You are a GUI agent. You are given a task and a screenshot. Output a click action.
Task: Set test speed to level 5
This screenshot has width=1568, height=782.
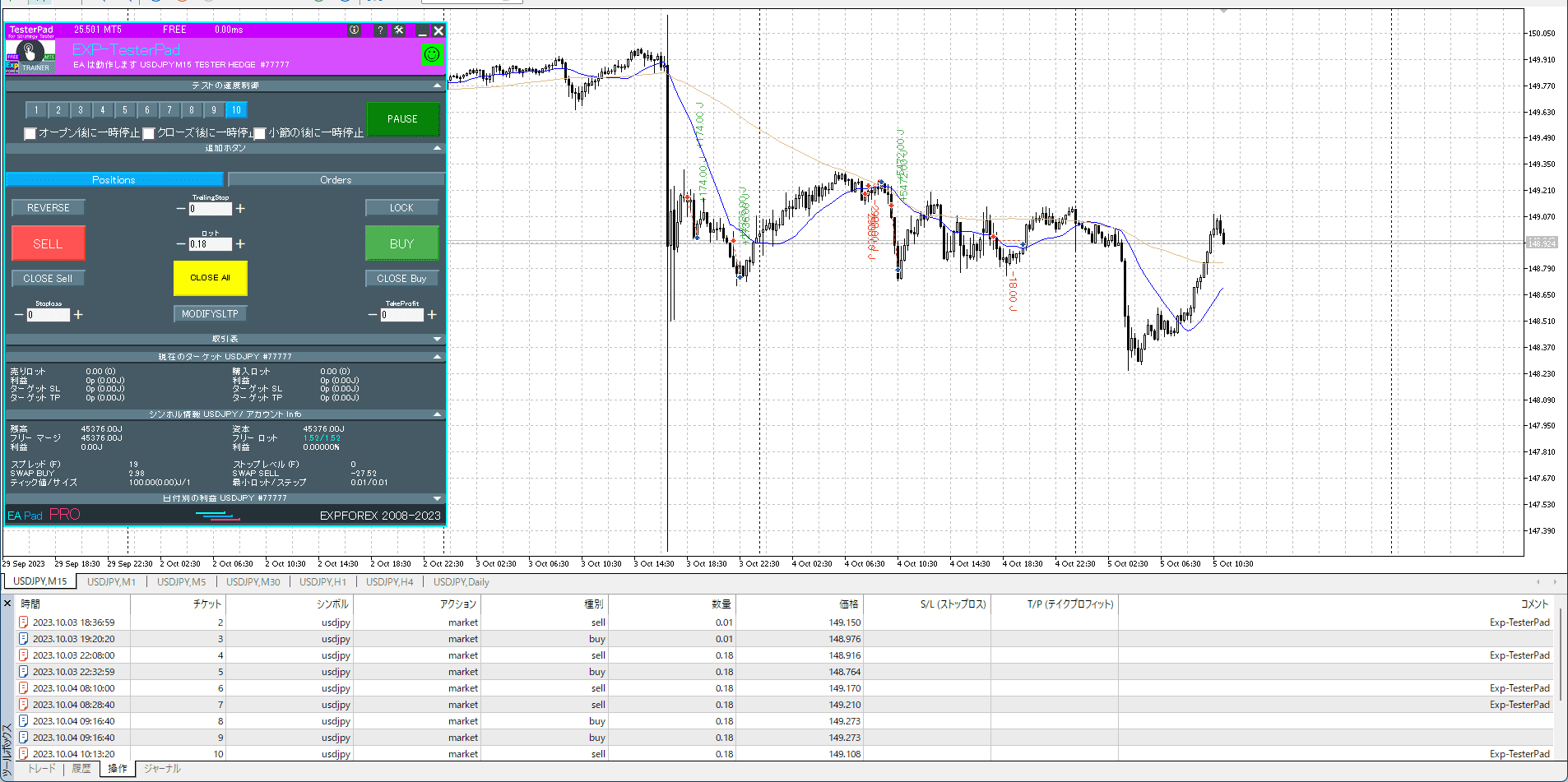pos(125,110)
